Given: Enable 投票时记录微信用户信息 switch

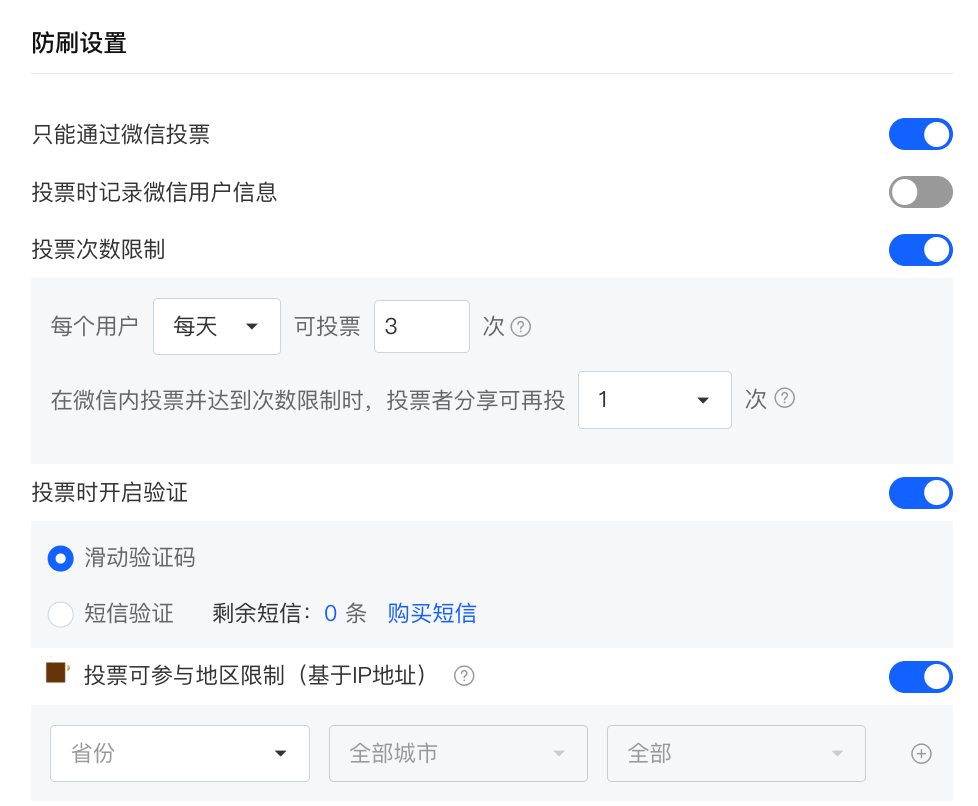Looking at the screenshot, I should pos(920,192).
